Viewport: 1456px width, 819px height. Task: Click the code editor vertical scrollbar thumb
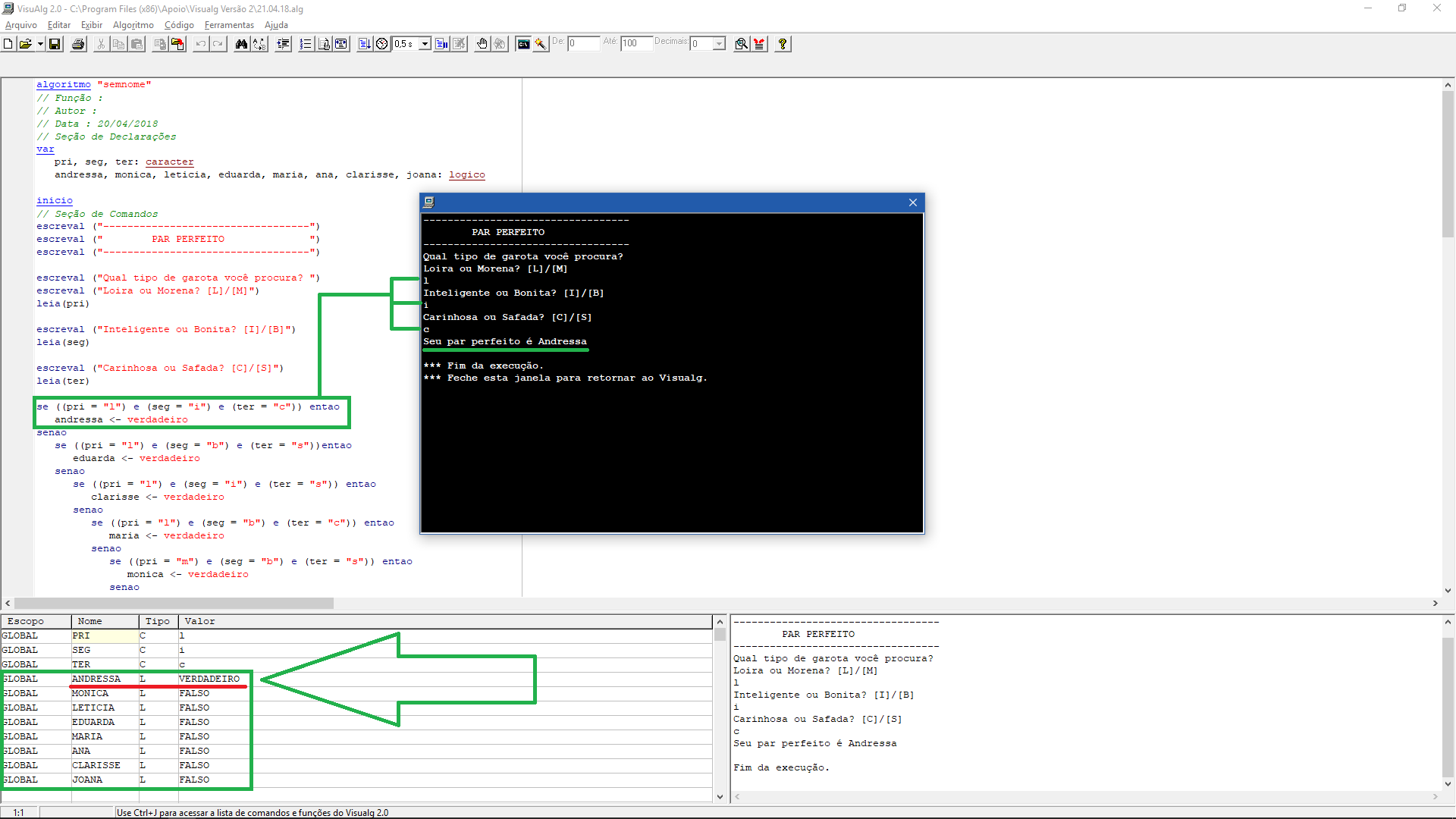coord(1448,164)
